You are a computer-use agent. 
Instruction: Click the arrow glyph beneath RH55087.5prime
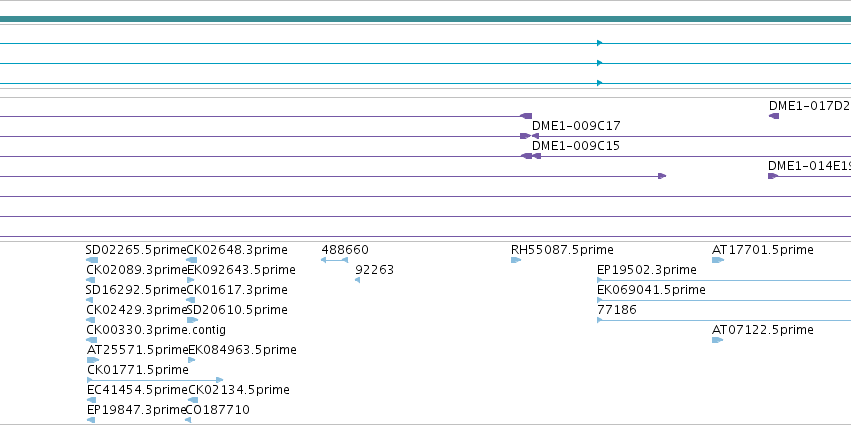[516, 260]
